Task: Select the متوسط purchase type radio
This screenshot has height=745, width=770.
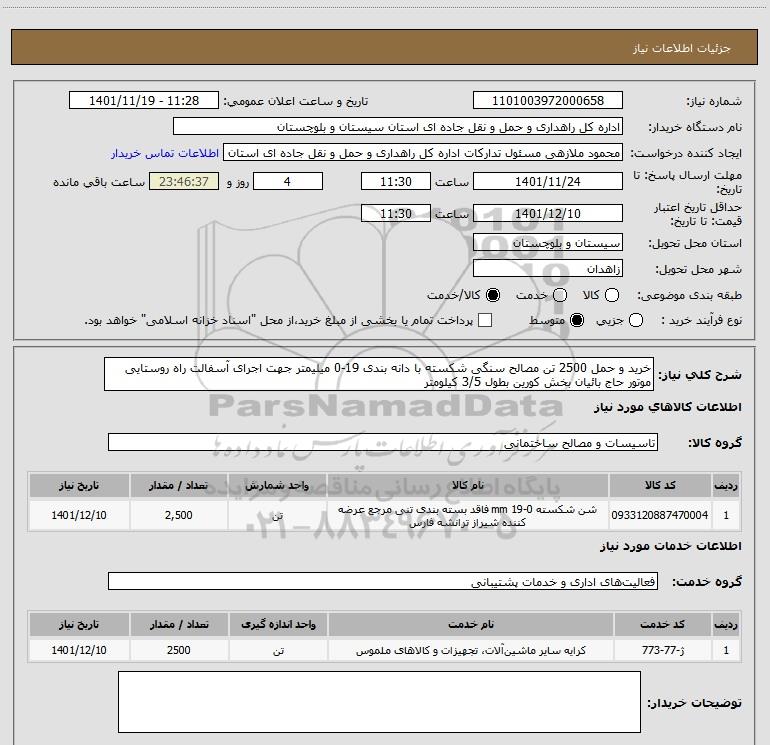Action: click(x=577, y=320)
